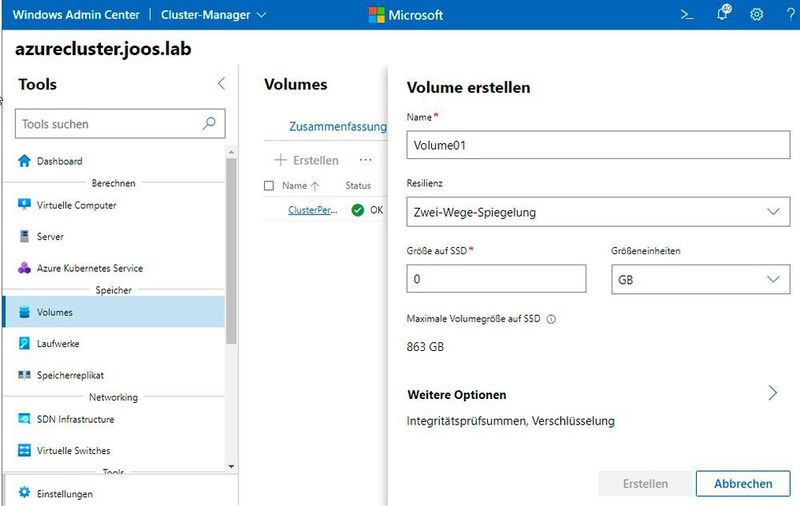The height and width of the screenshot is (506, 800).
Task: Click the Größe auf SSD input field
Action: 496,279
